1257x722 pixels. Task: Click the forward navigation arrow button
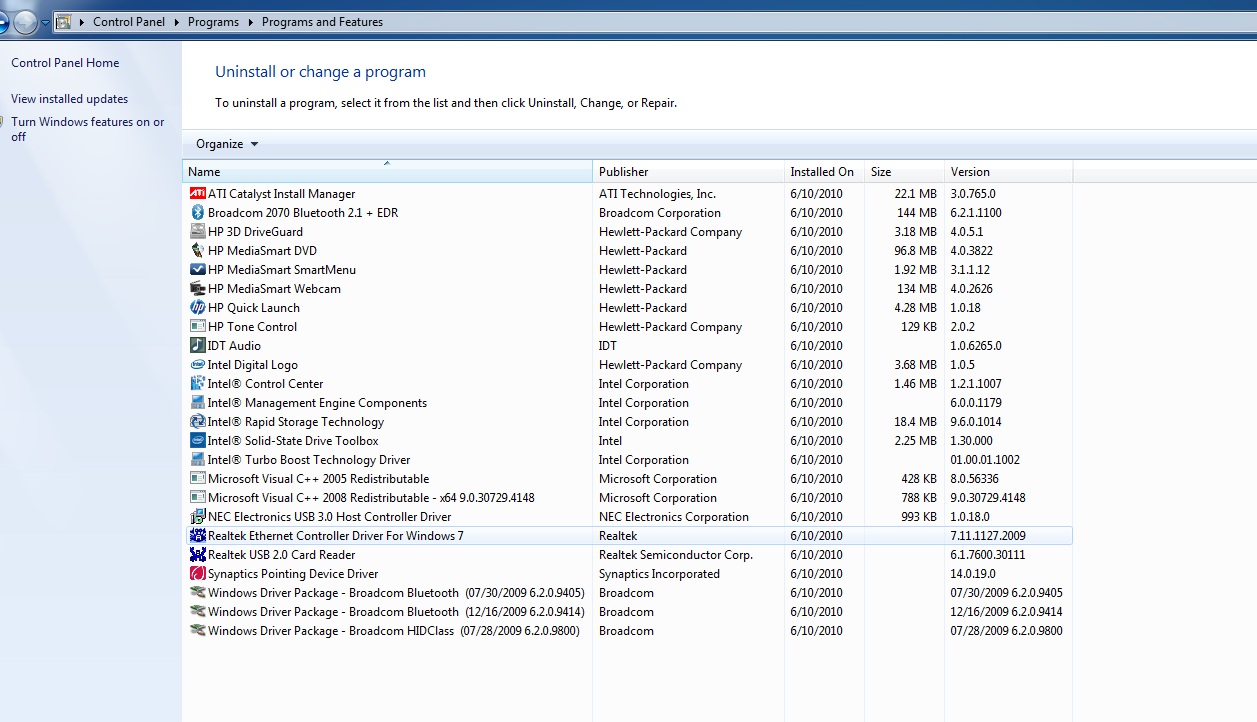click(x=26, y=21)
